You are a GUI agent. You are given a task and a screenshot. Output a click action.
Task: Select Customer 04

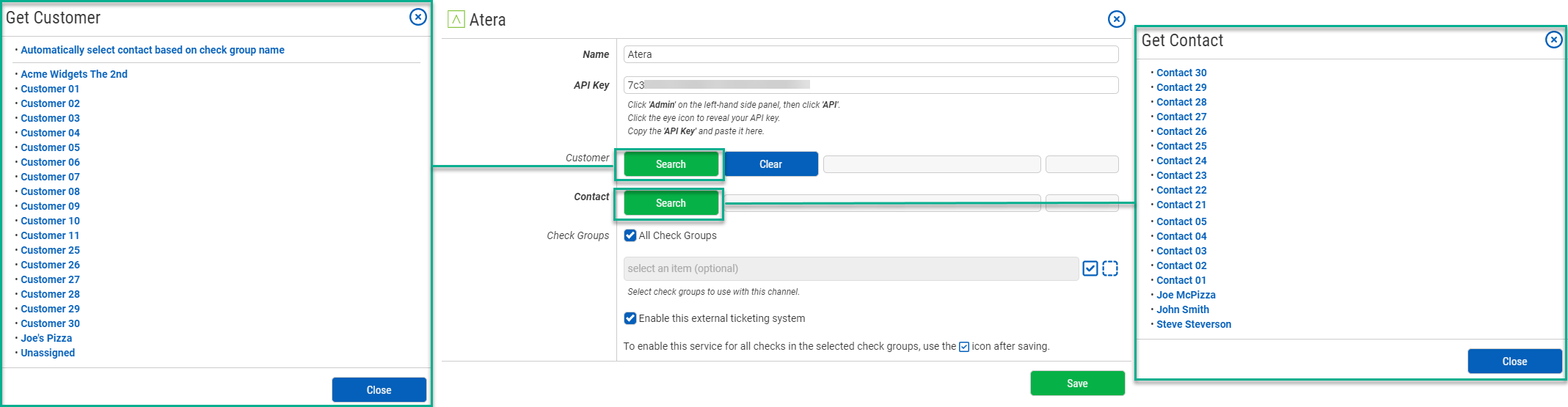tap(50, 133)
